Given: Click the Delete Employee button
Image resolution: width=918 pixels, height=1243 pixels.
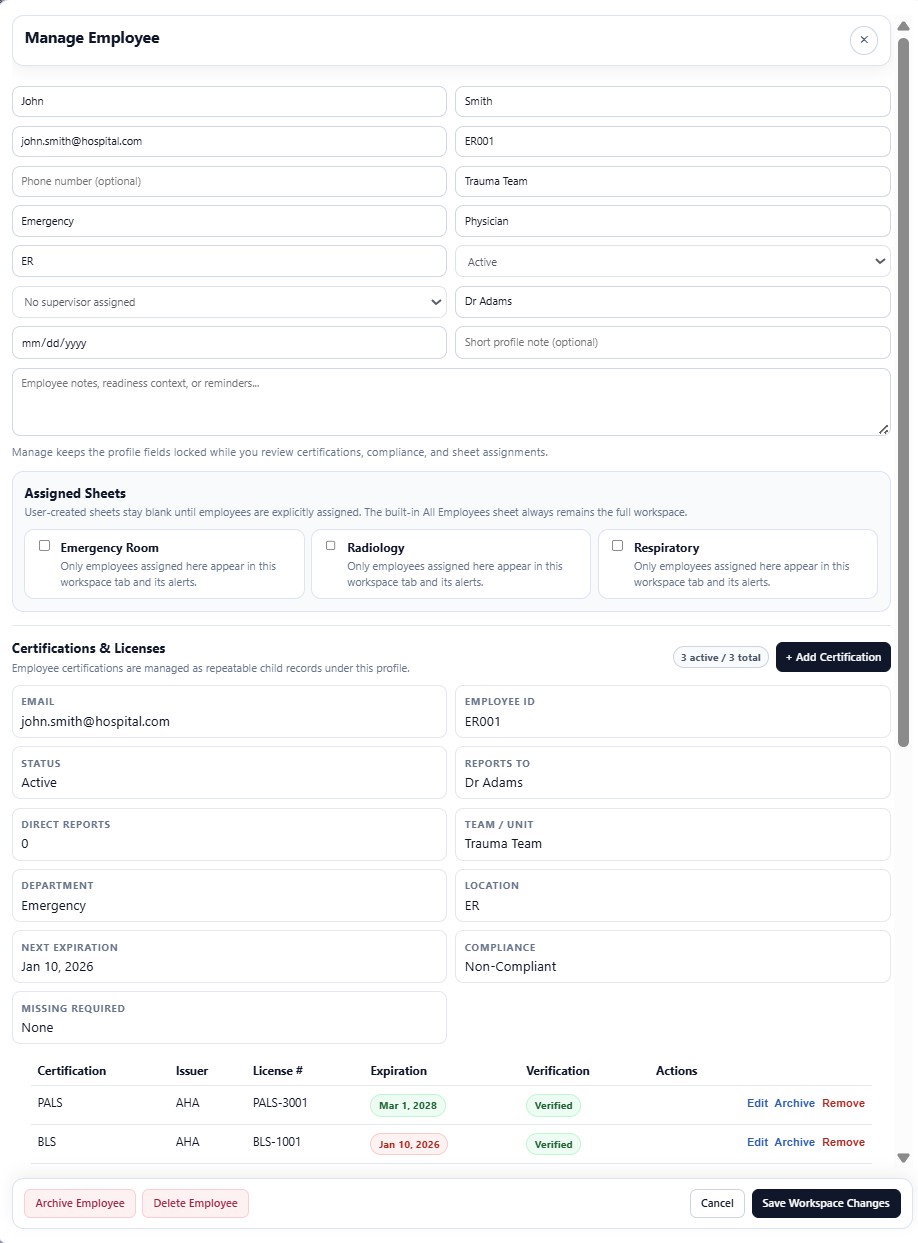Looking at the screenshot, I should (195, 1203).
